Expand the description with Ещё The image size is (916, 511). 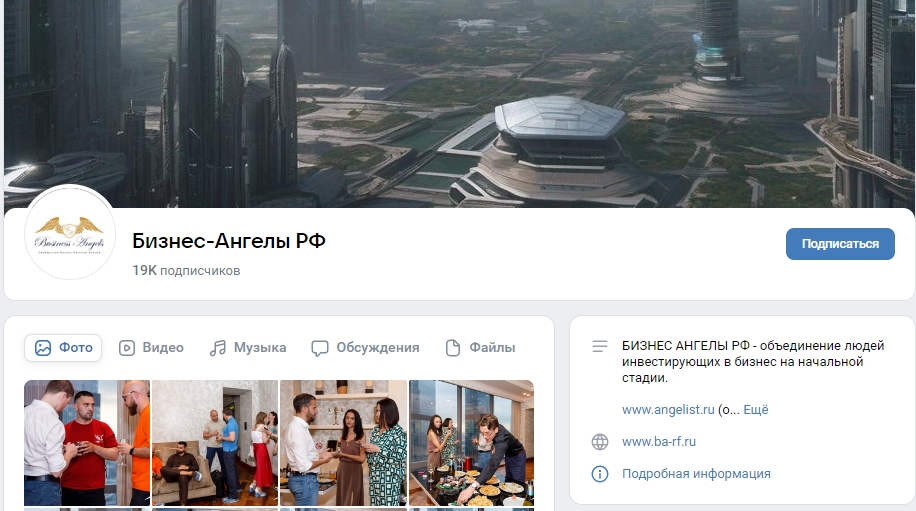tap(755, 409)
